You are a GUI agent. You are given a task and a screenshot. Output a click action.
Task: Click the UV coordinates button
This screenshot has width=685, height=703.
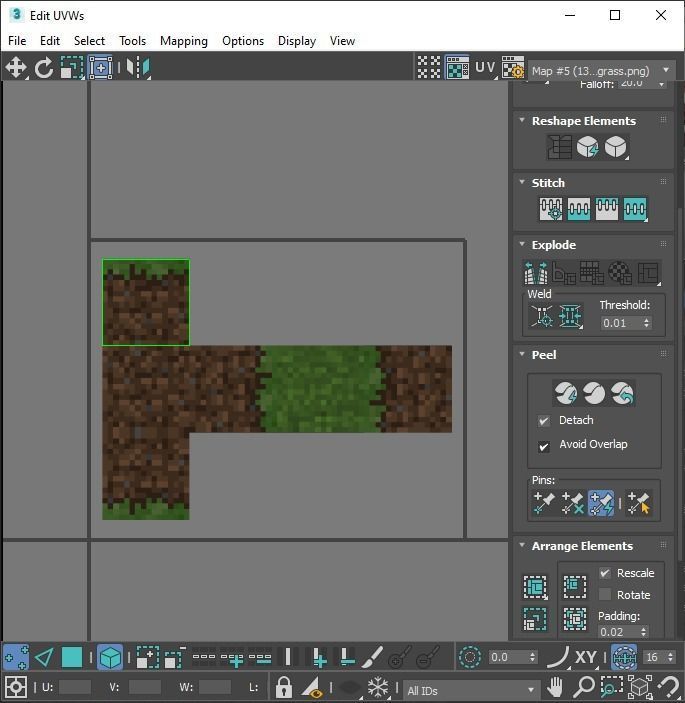(x=486, y=67)
